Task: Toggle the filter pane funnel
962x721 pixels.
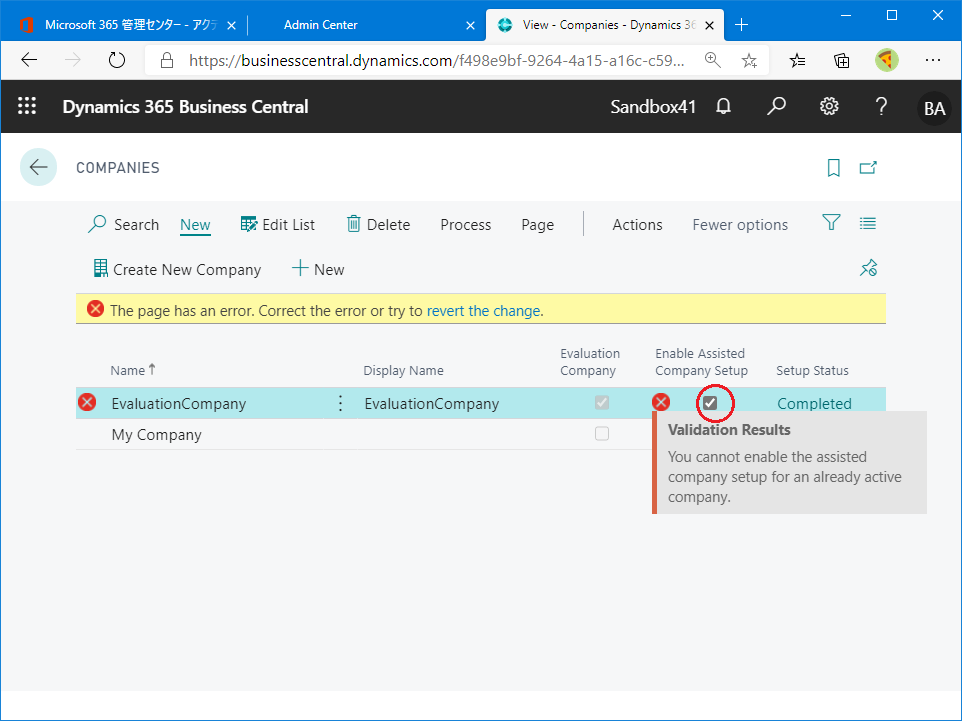Action: click(x=831, y=222)
